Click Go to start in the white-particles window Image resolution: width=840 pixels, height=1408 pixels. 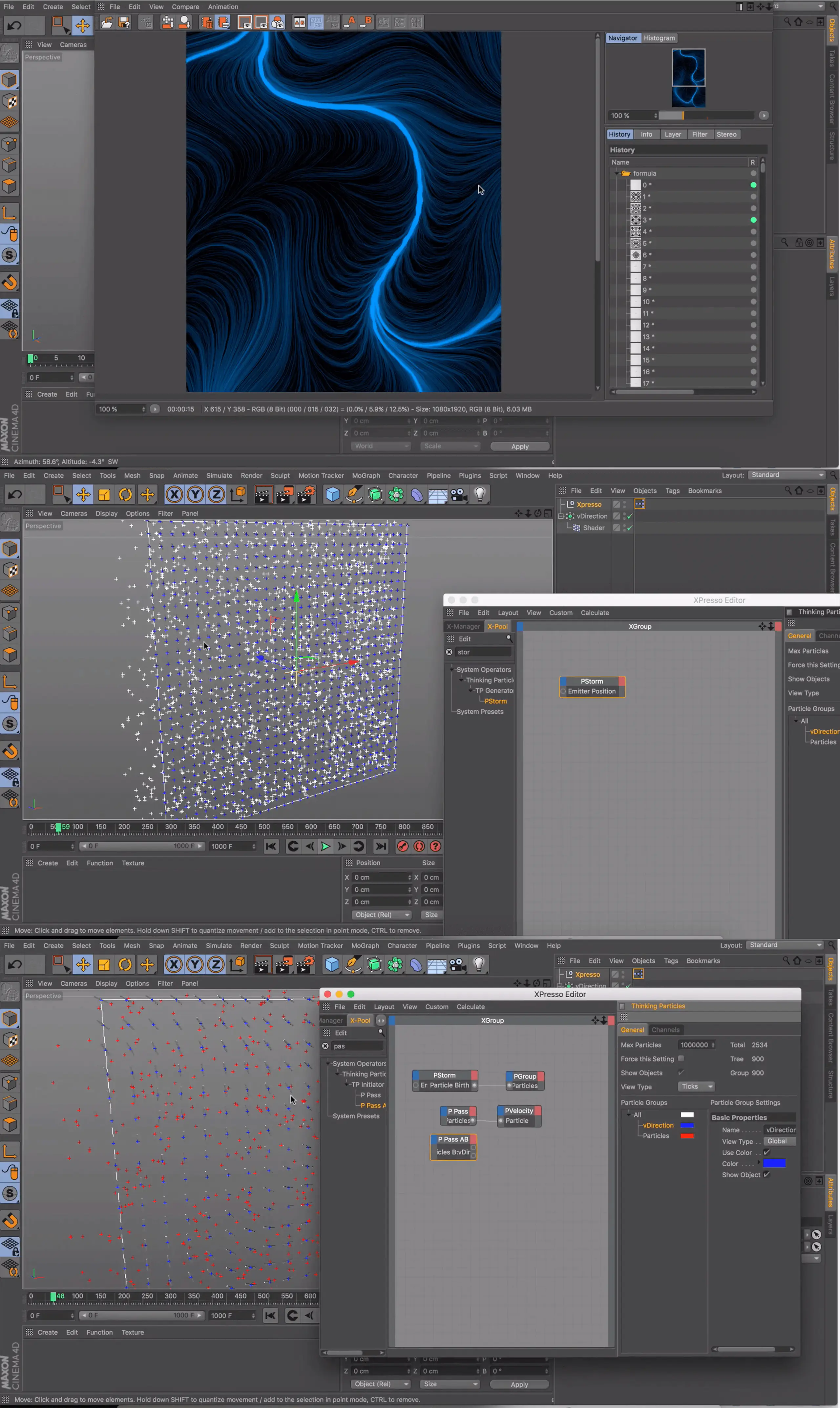click(x=271, y=846)
